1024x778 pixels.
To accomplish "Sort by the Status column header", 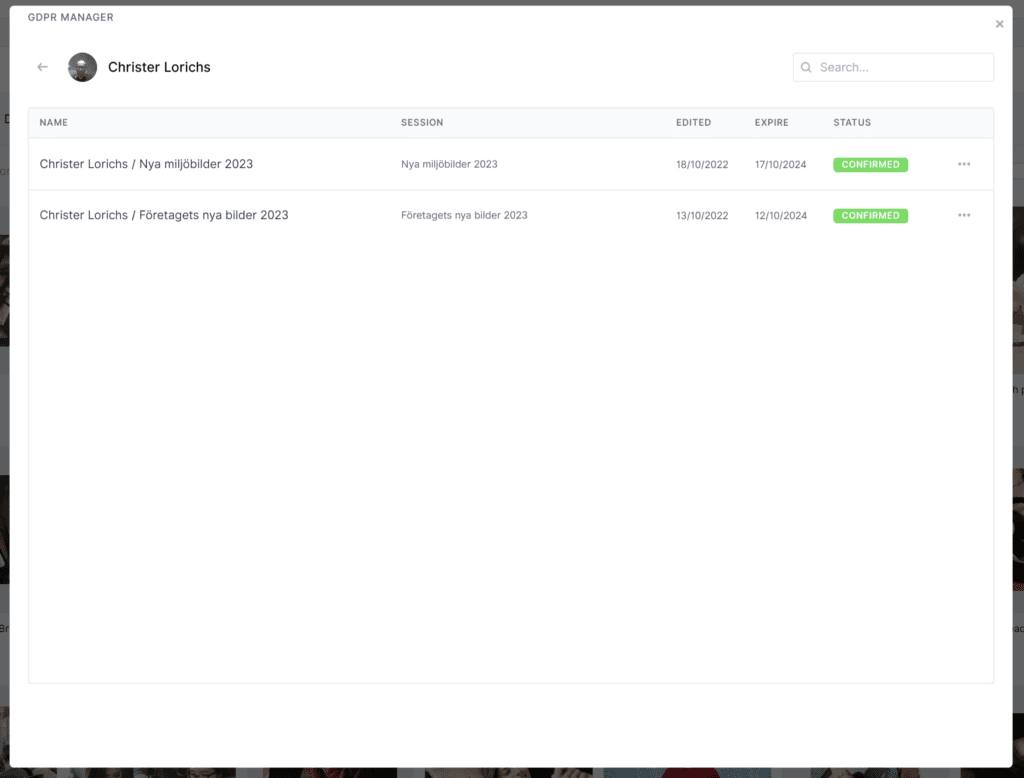I will pos(852,122).
